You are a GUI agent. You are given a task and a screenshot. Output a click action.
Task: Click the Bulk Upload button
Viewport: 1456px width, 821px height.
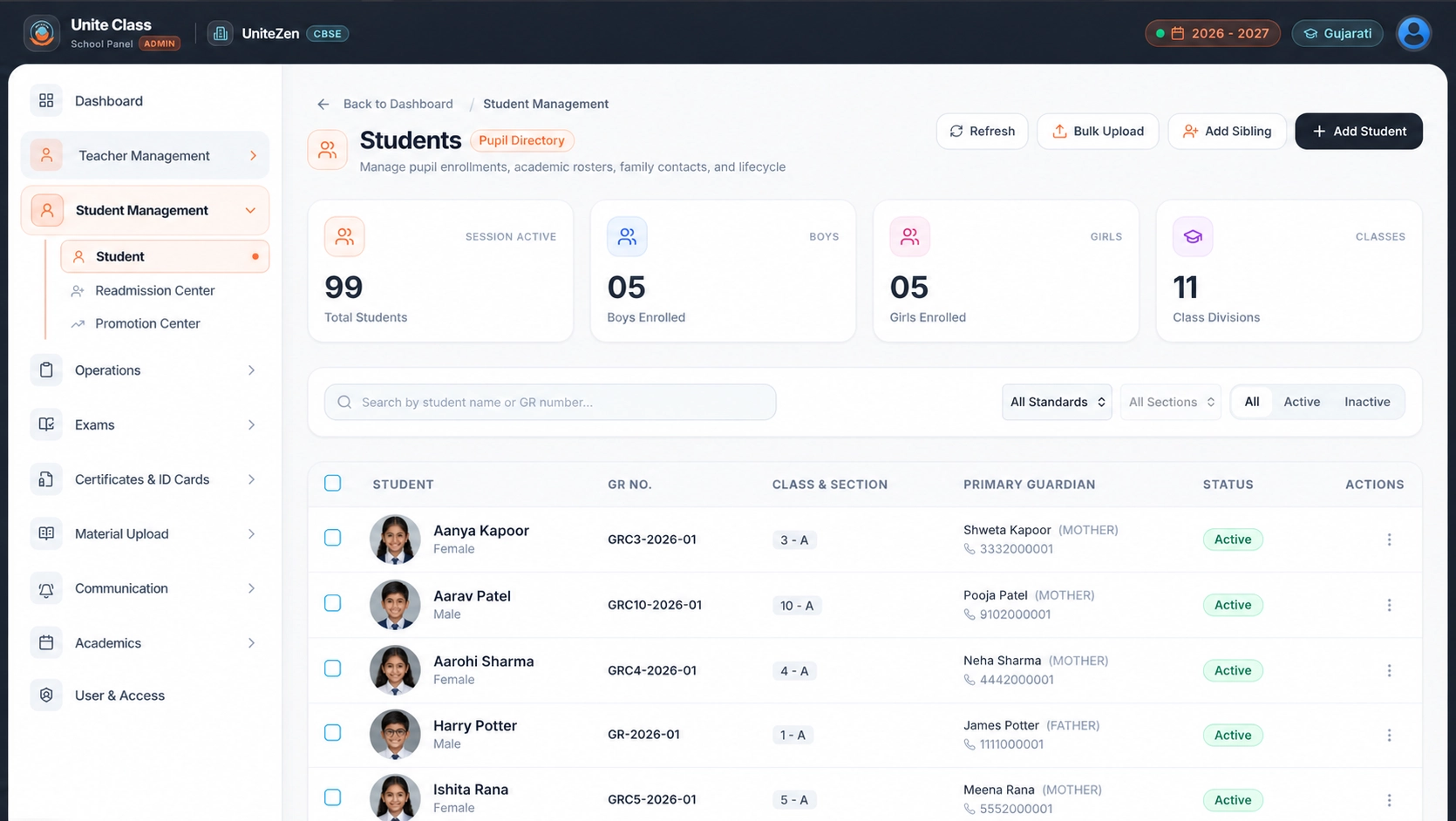pos(1098,131)
